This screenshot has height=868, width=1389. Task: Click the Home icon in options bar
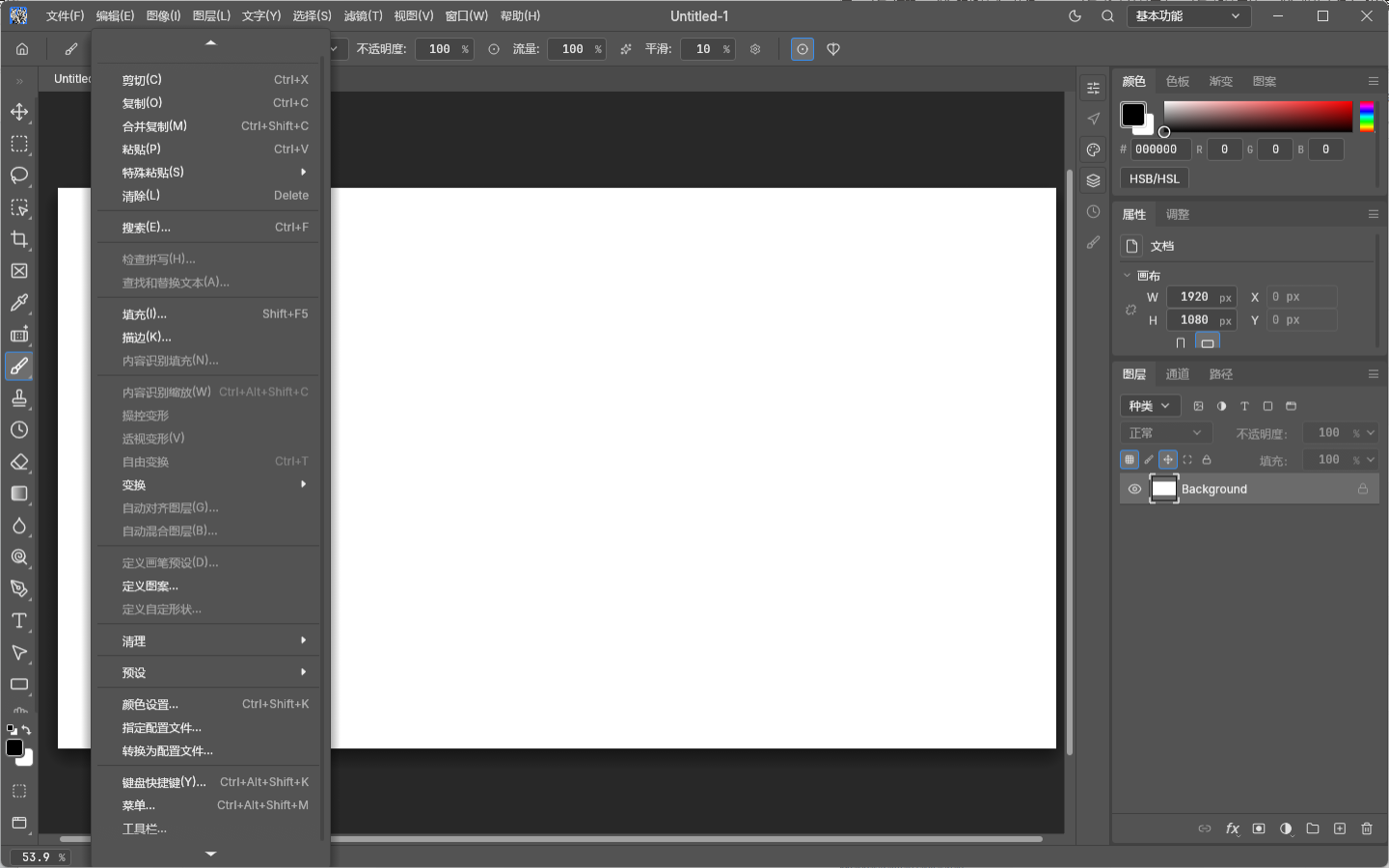pos(22,49)
